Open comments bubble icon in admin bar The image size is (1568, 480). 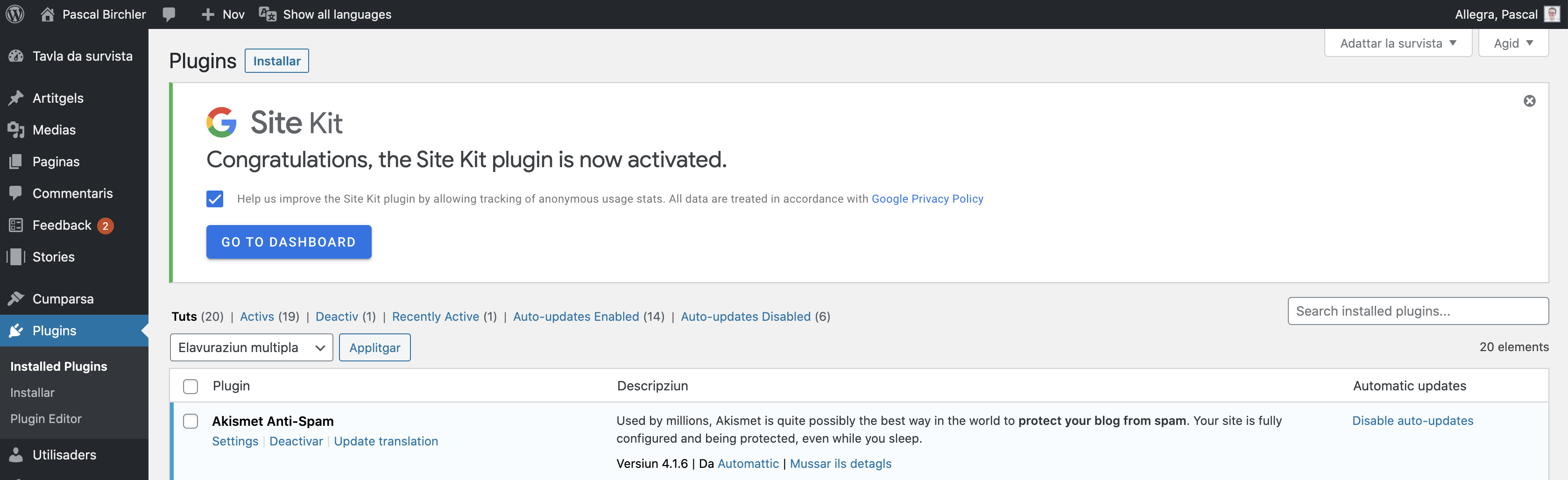[x=169, y=14]
